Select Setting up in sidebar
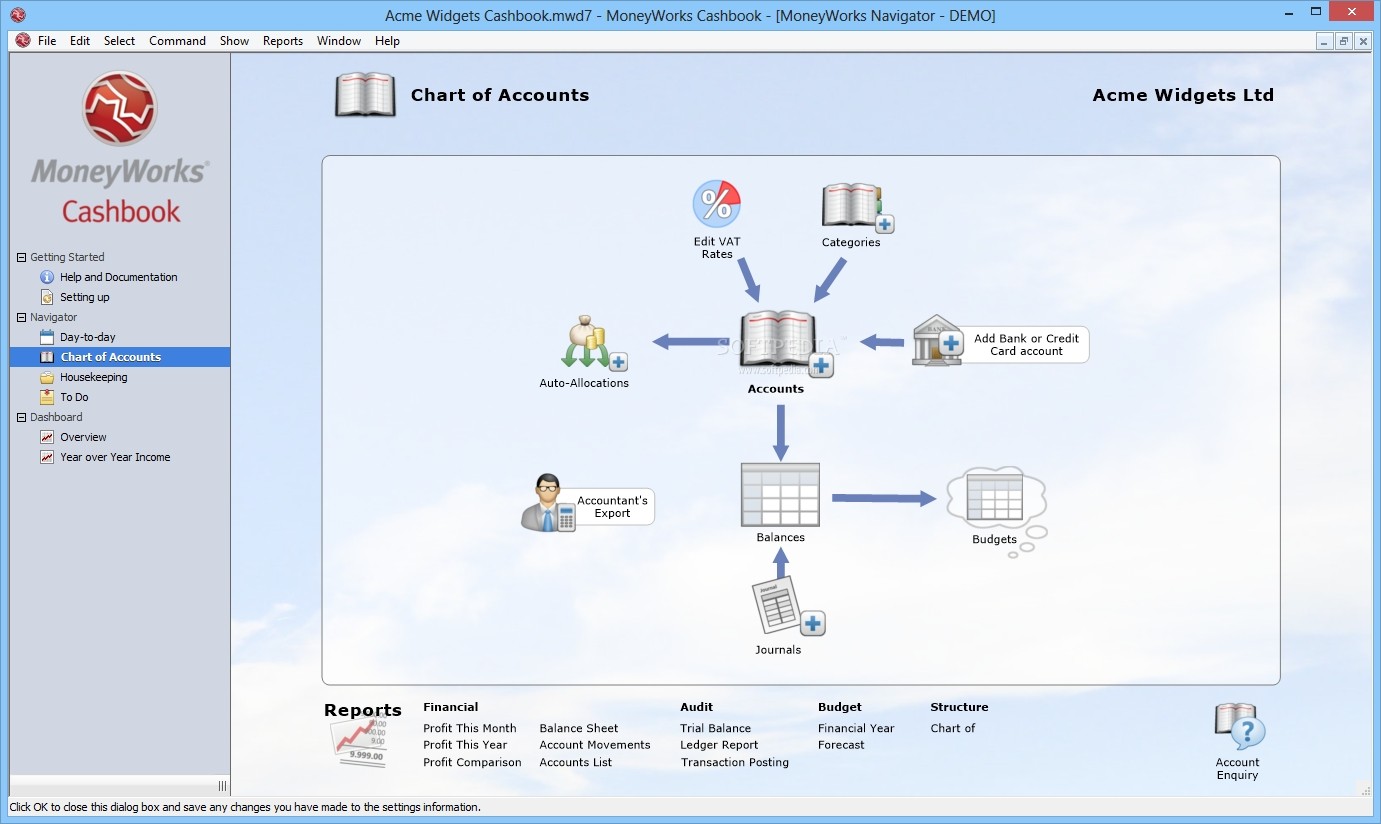 tap(85, 297)
